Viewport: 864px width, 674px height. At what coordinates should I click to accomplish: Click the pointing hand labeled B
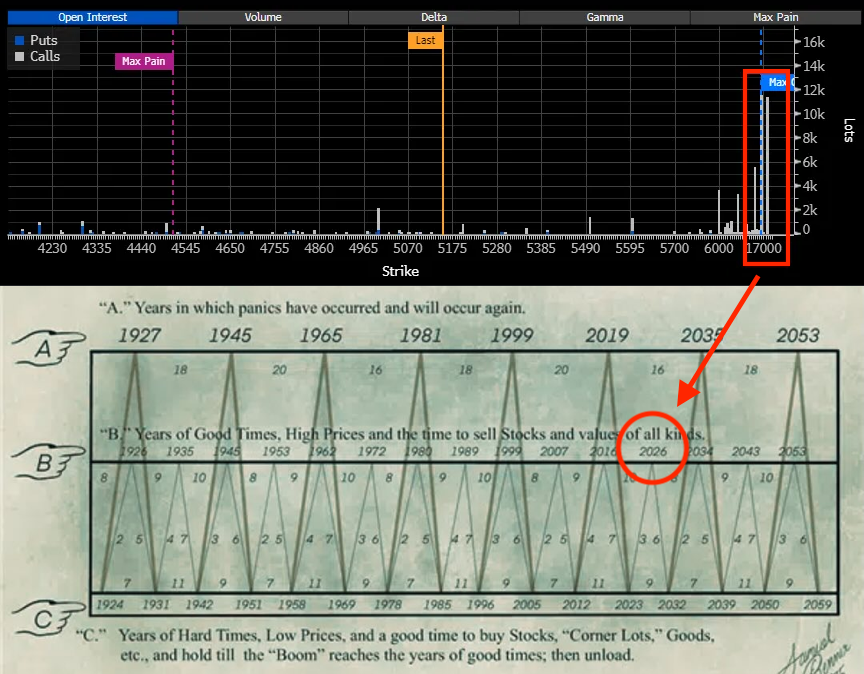click(48, 461)
